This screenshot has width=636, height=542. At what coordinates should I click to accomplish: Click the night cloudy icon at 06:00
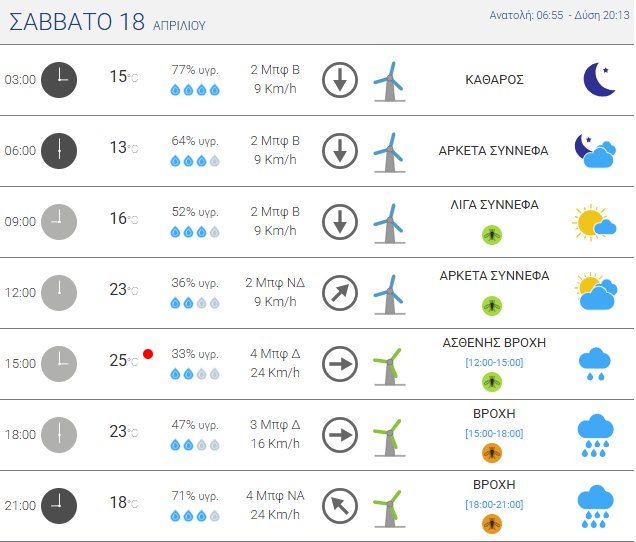(x=594, y=151)
